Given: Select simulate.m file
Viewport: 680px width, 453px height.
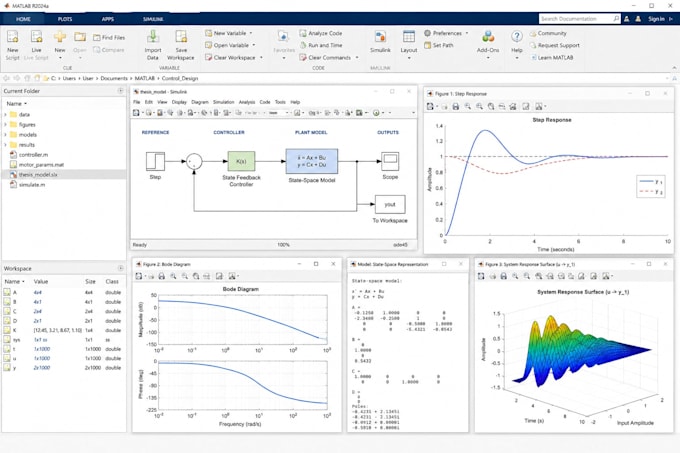Looking at the screenshot, I should click(x=63, y=185).
